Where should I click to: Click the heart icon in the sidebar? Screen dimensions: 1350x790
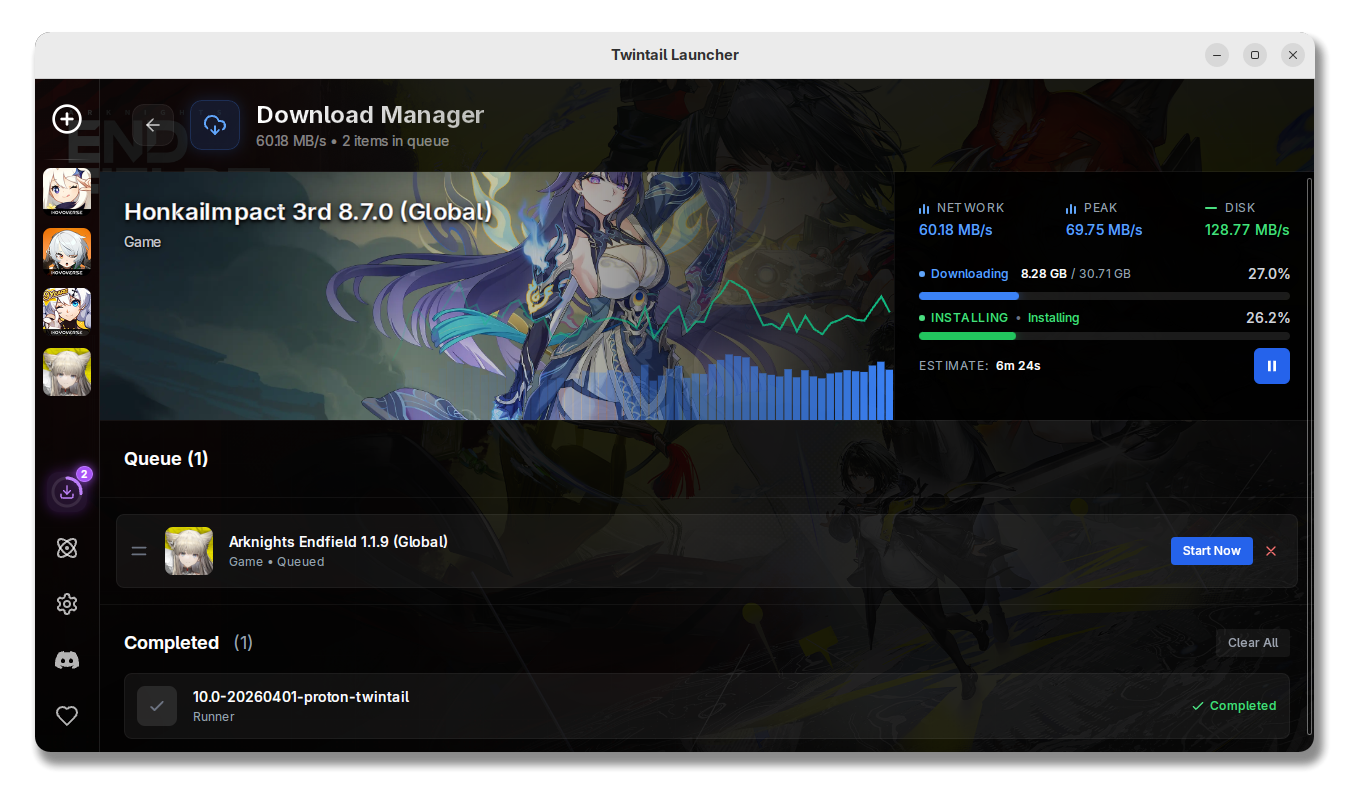[67, 716]
